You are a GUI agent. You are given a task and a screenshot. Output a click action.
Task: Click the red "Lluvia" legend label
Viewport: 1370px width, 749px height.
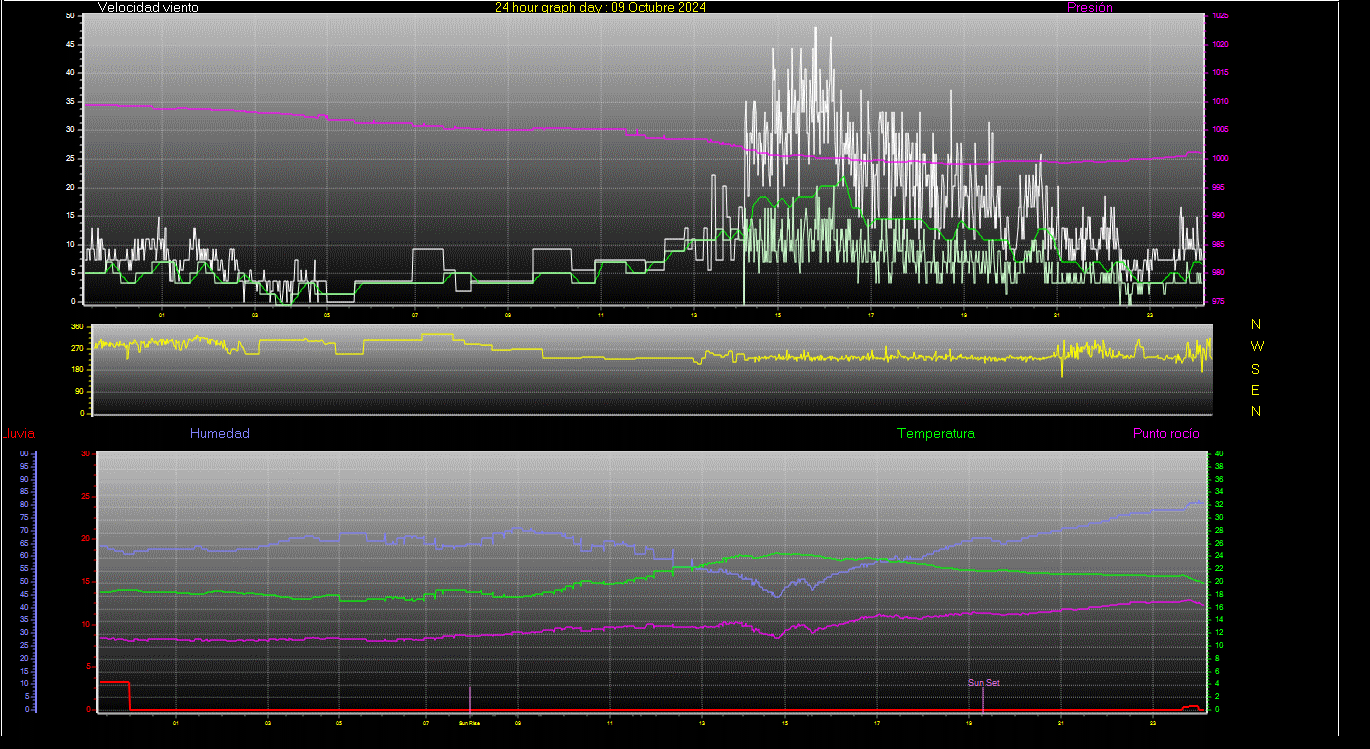(18, 433)
